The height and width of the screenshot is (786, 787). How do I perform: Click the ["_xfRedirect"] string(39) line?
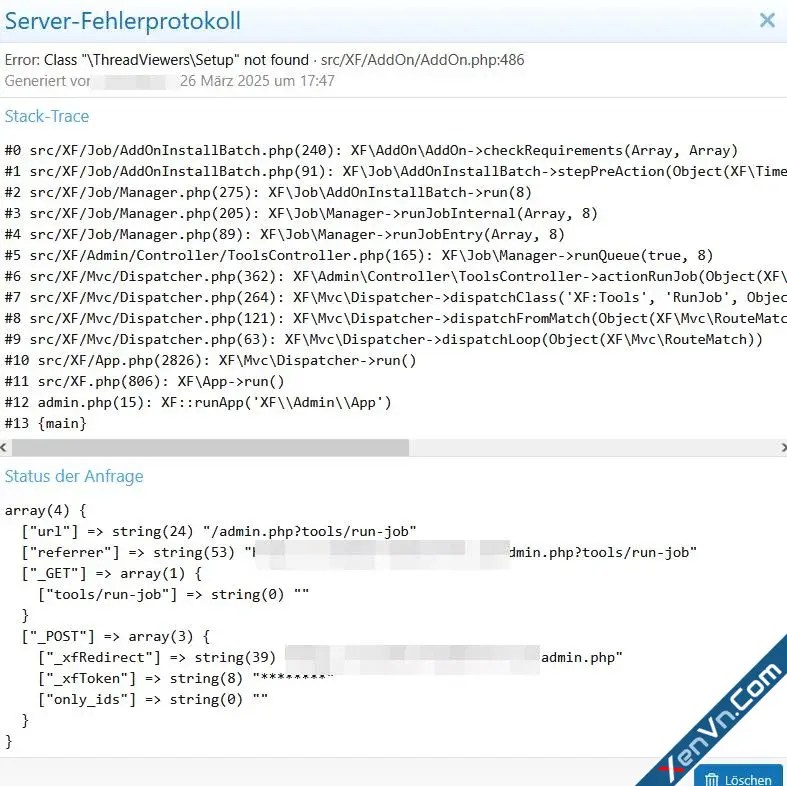click(x=330, y=658)
